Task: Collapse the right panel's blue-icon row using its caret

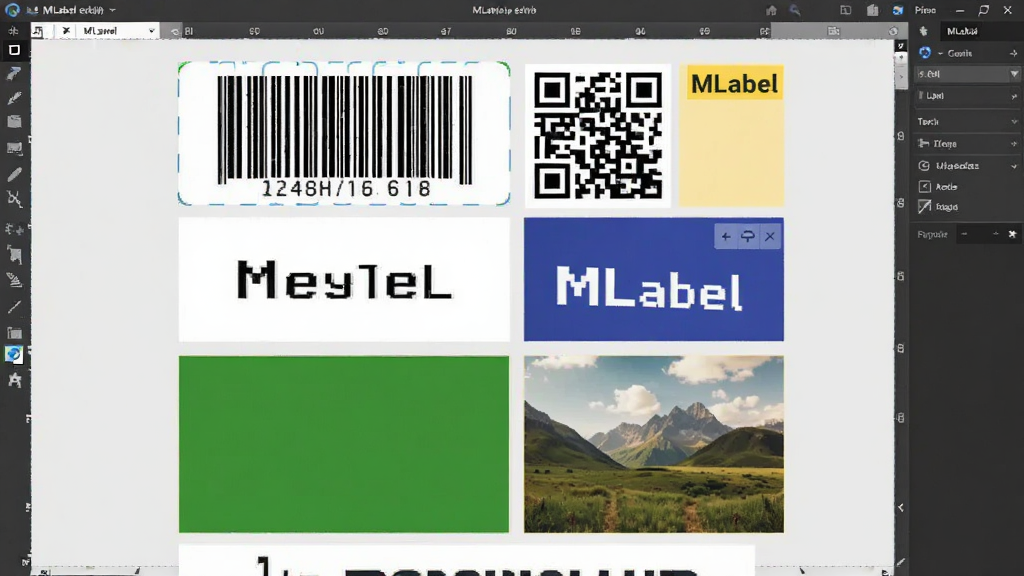Action: 940,54
